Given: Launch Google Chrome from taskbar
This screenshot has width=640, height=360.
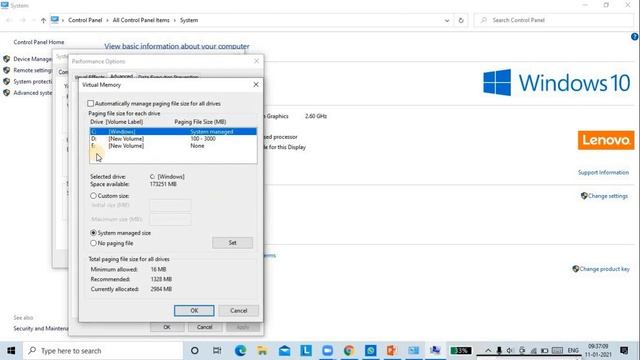Looking at the screenshot, I should (x=349, y=351).
